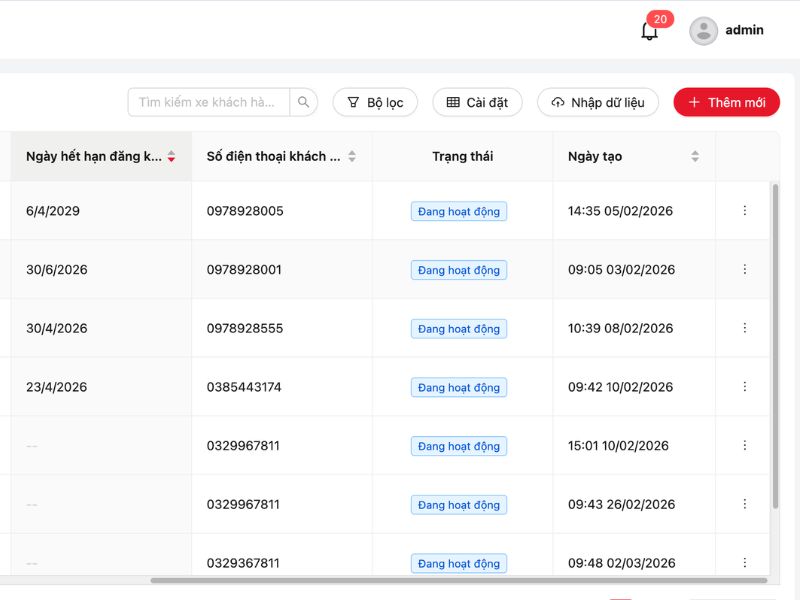The image size is (800, 600).
Task: Open row menu for 0329367811
Action: (x=744, y=563)
